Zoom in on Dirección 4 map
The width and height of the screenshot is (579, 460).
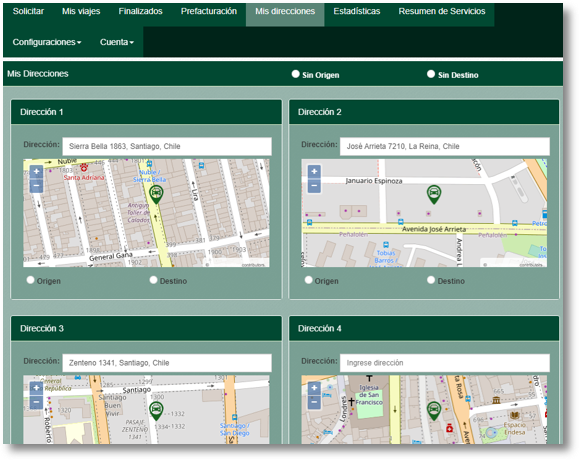click(x=314, y=388)
